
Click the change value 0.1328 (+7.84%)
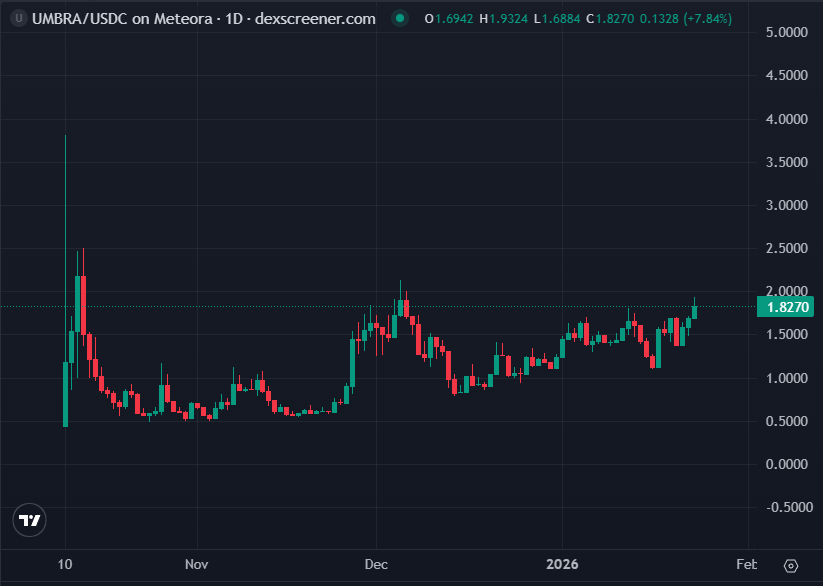click(x=685, y=19)
